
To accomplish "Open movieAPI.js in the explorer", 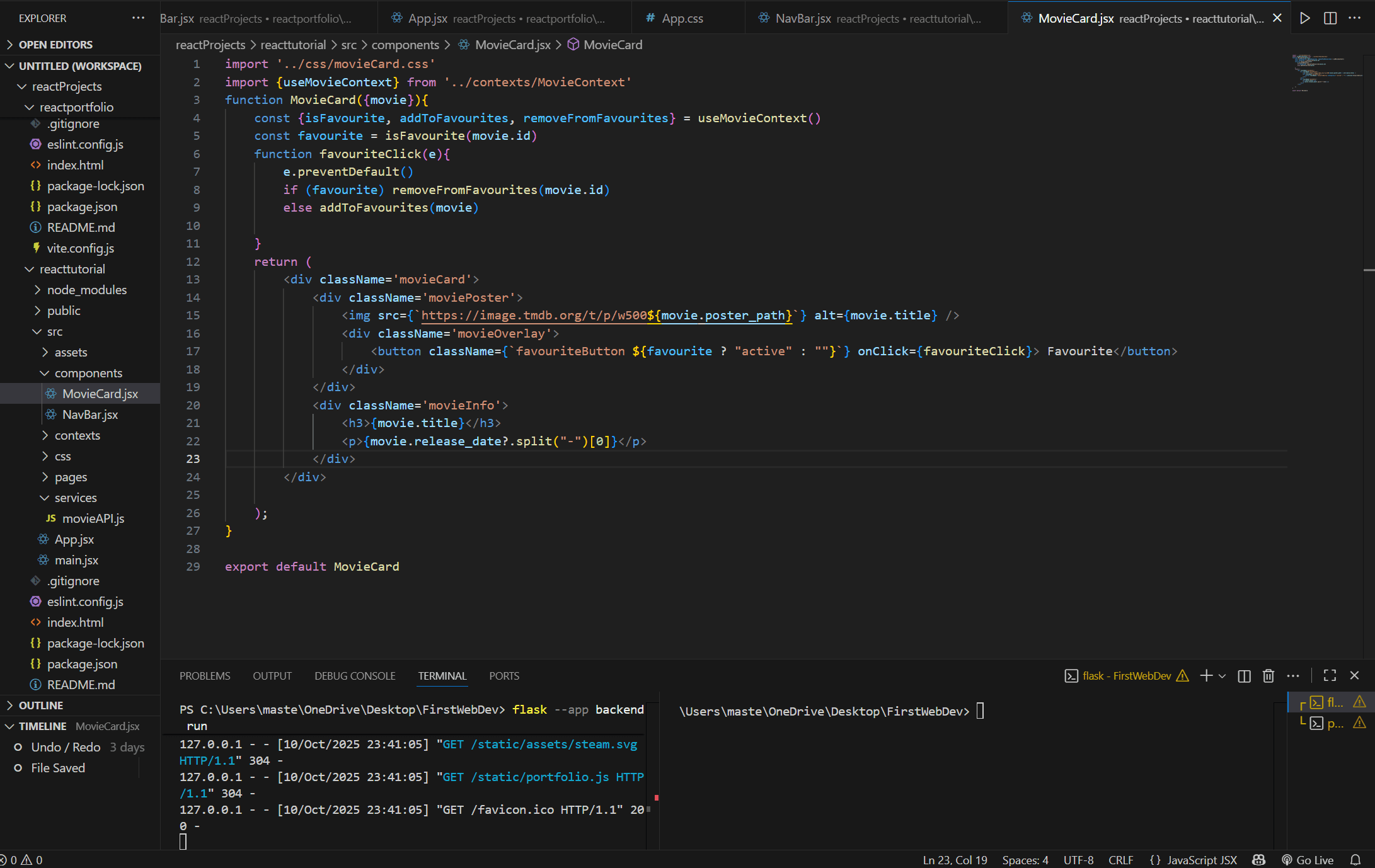I will point(80,518).
